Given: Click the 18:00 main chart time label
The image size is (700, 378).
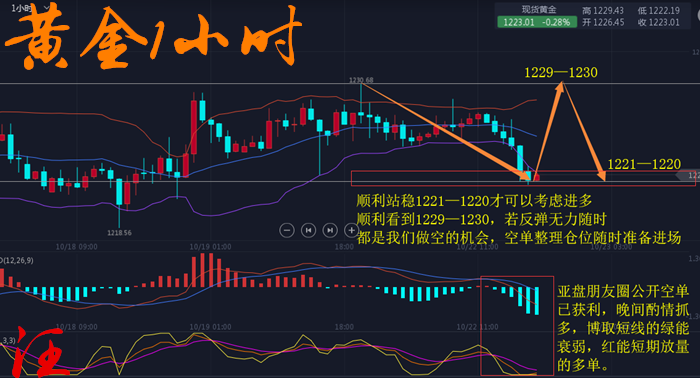Looking at the screenshot, I should (x=344, y=246).
